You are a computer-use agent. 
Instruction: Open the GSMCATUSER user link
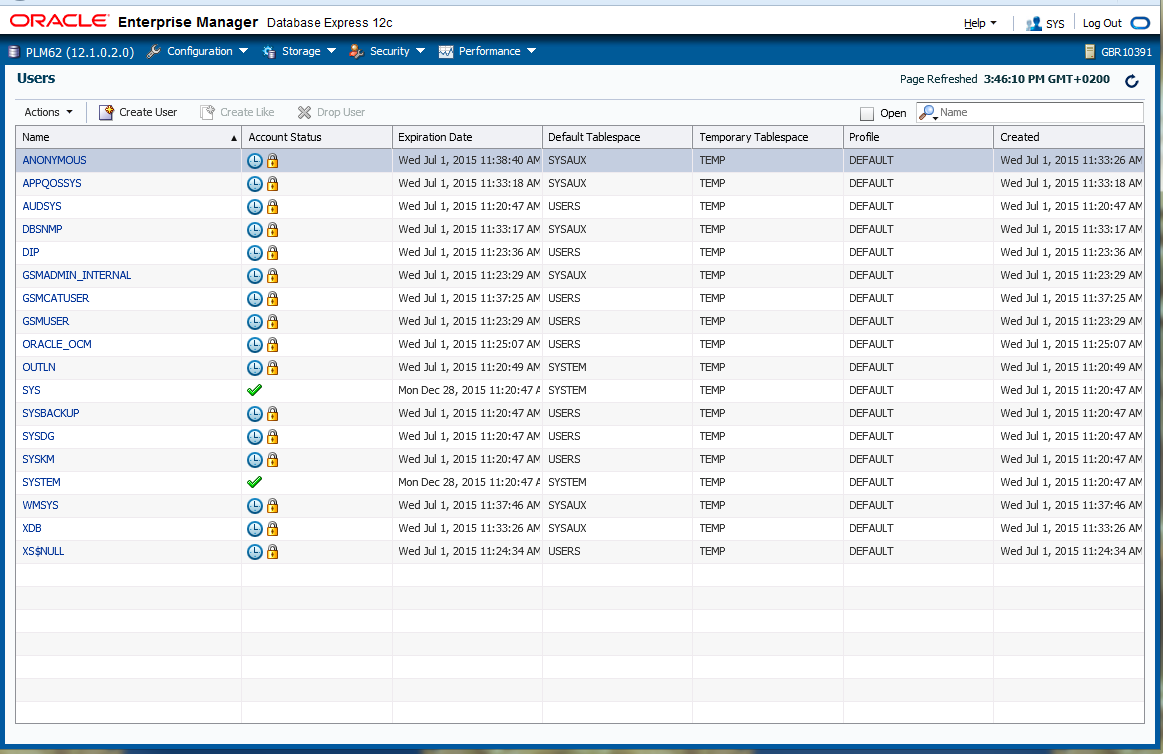pyautogui.click(x=56, y=298)
